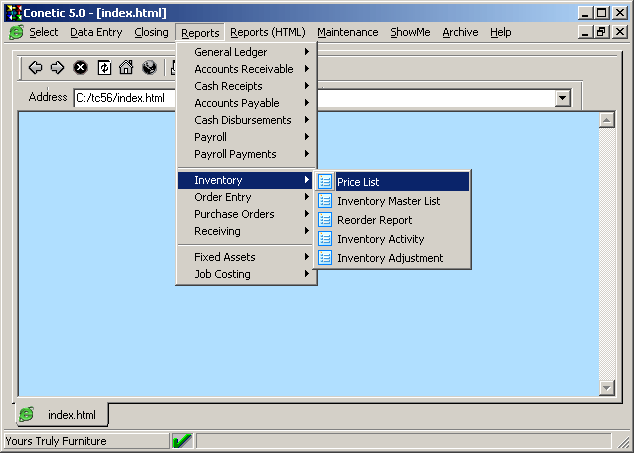
Task: Go to the home page icon
Action: click(126, 68)
